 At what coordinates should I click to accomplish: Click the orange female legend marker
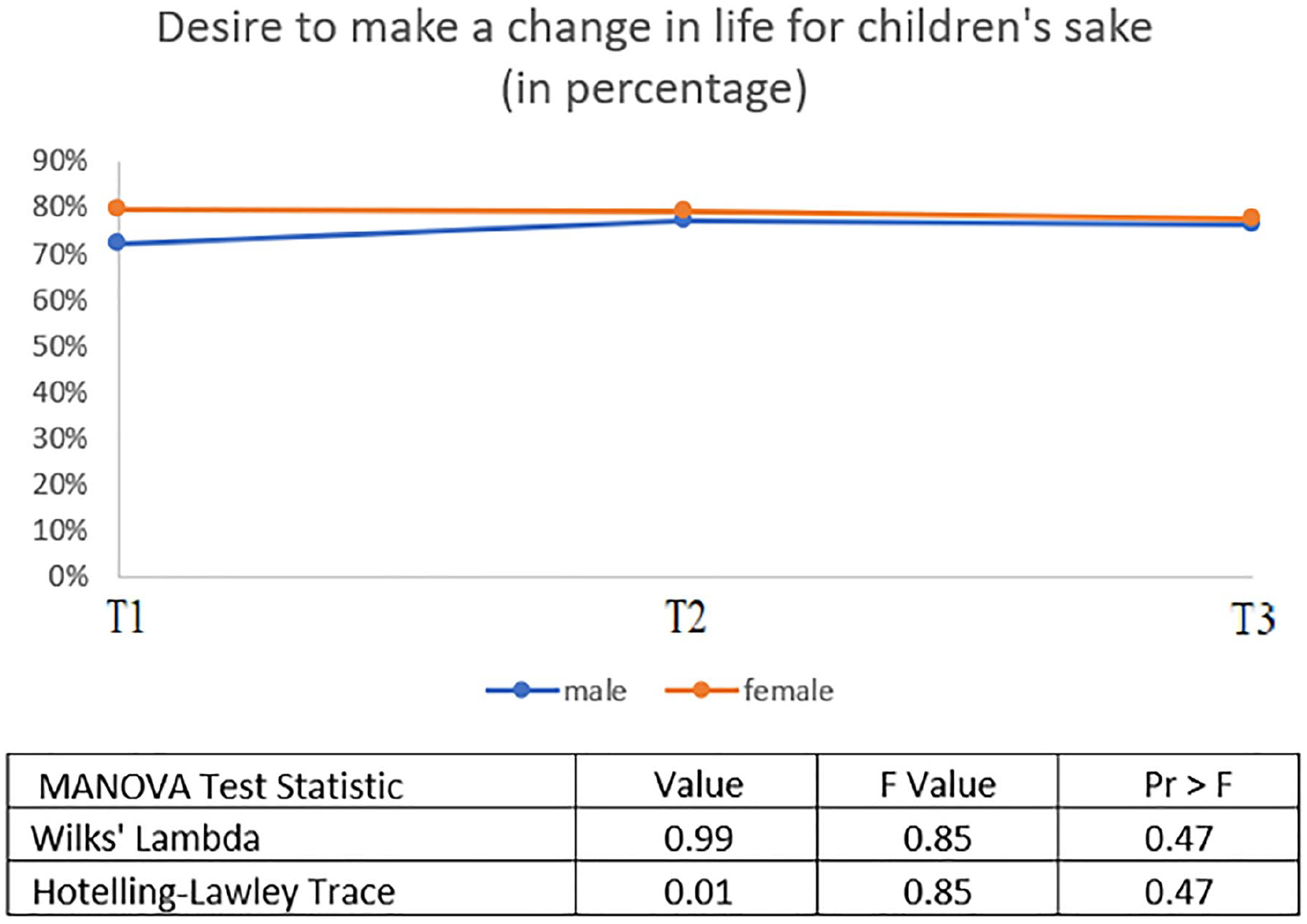[x=701, y=691]
